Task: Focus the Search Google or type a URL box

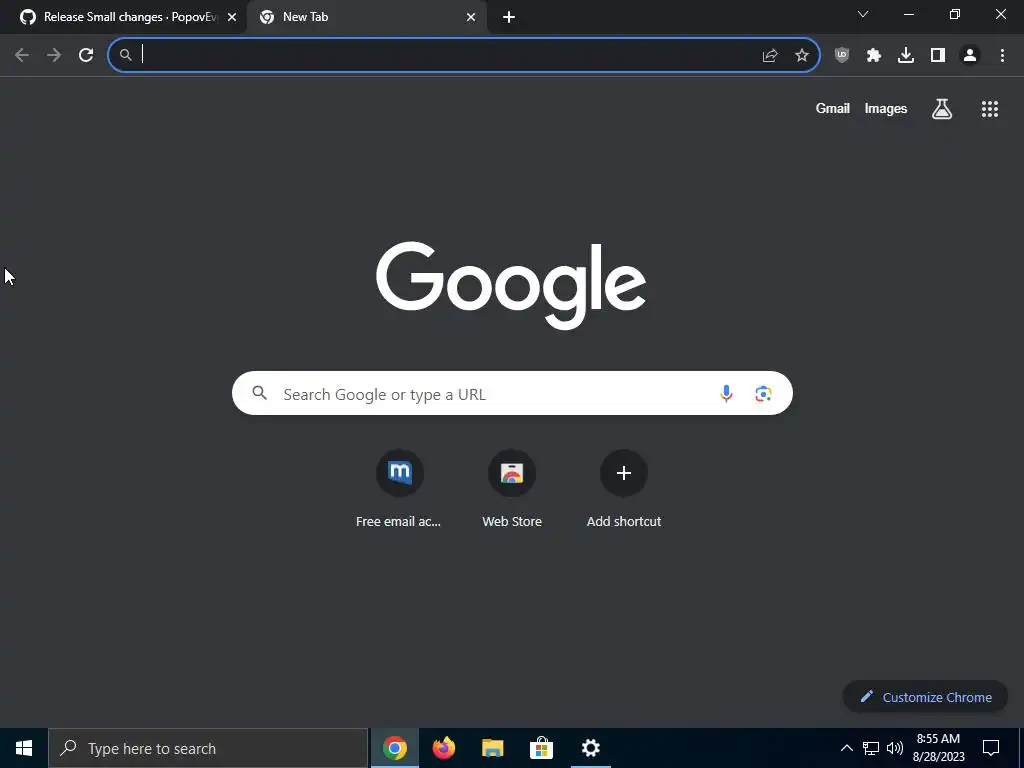Action: 512,393
